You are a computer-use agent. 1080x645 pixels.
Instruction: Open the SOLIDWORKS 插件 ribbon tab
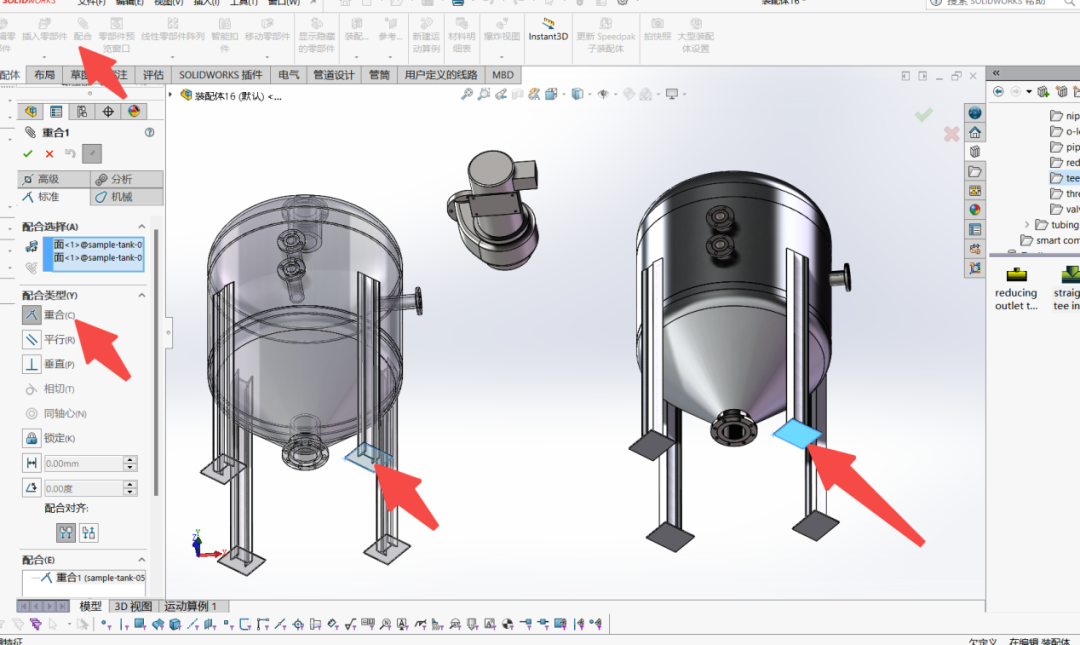220,74
